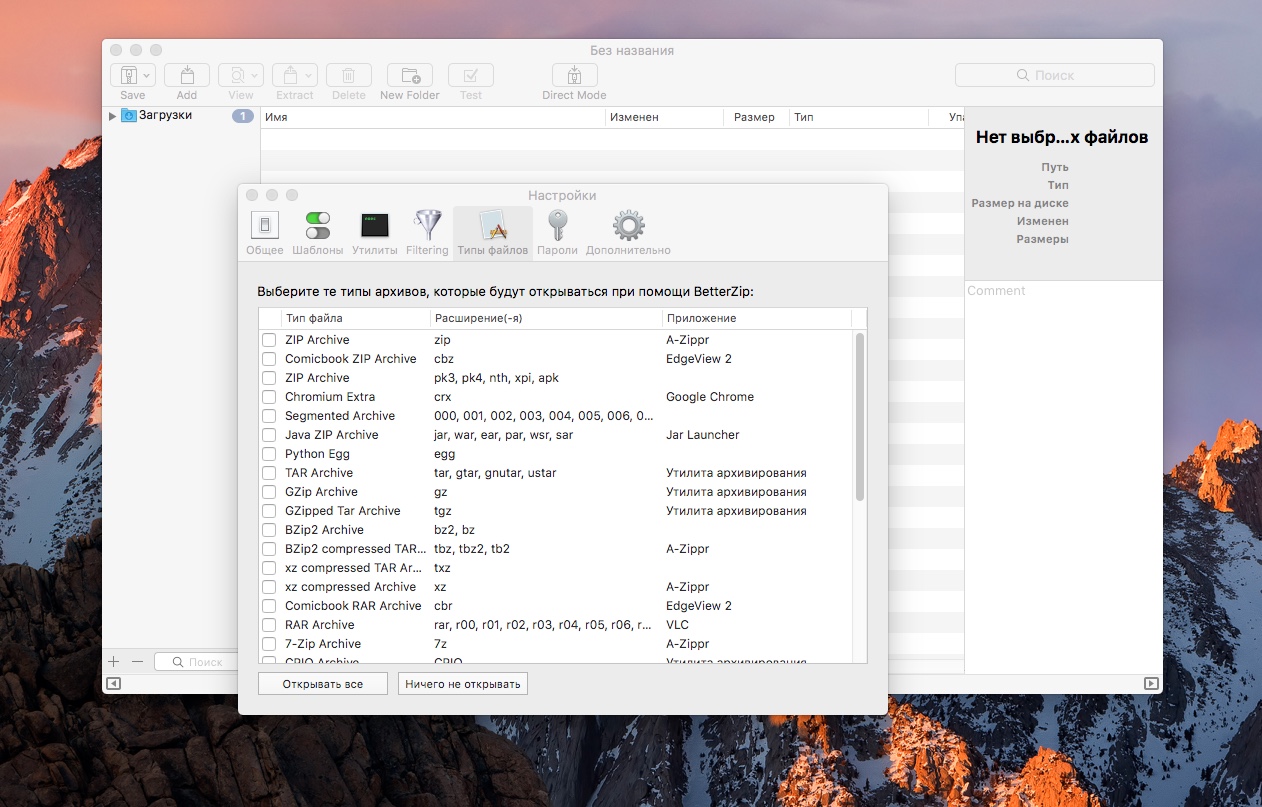Enable the RAR Archive checkbox
The image size is (1262, 807).
point(269,625)
